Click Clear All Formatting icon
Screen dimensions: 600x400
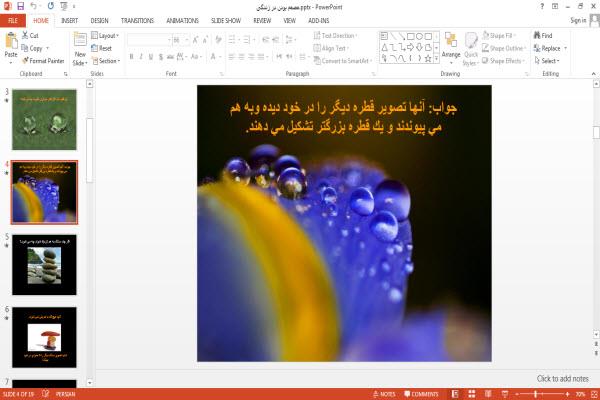pyautogui.click(x=218, y=40)
